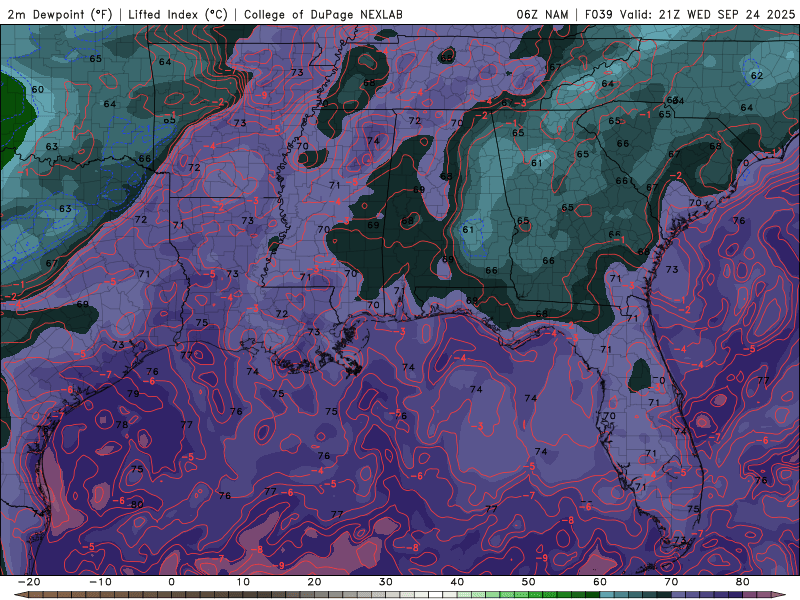This screenshot has width=800, height=600.
Task: Click the "06Z NAM" model run label
Action: coord(542,14)
